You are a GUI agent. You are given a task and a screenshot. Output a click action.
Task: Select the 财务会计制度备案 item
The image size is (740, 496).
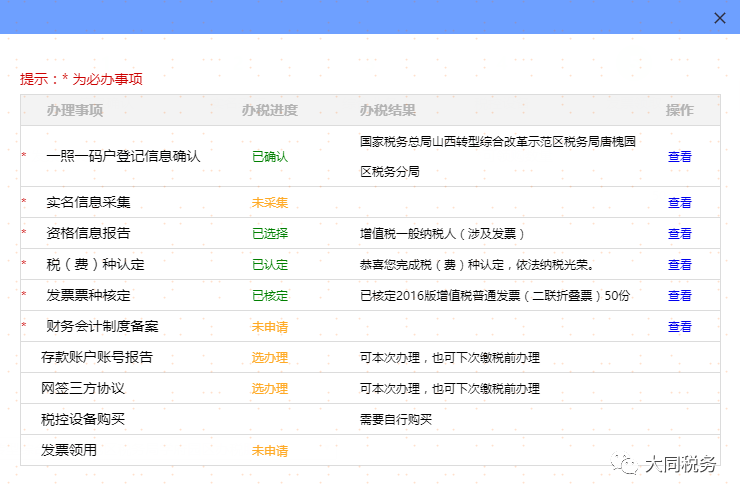(x=102, y=326)
